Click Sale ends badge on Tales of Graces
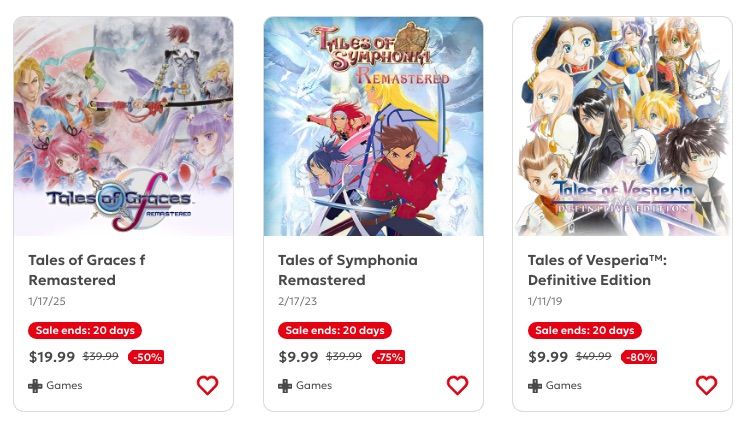The height and width of the screenshot is (422, 743). pyautogui.click(x=85, y=330)
